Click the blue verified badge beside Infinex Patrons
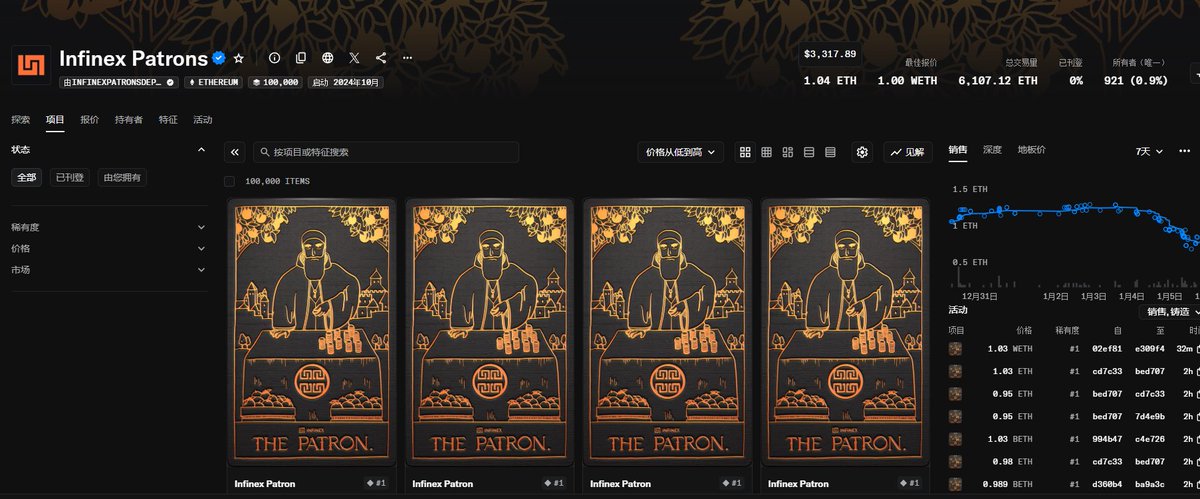Screen dimensions: 1200x499 [218, 58]
